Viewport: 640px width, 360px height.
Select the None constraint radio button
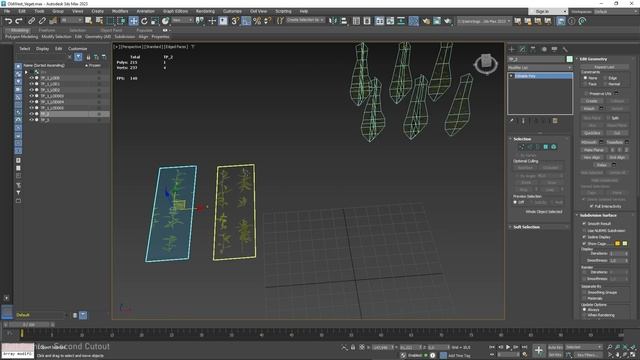(x=585, y=78)
